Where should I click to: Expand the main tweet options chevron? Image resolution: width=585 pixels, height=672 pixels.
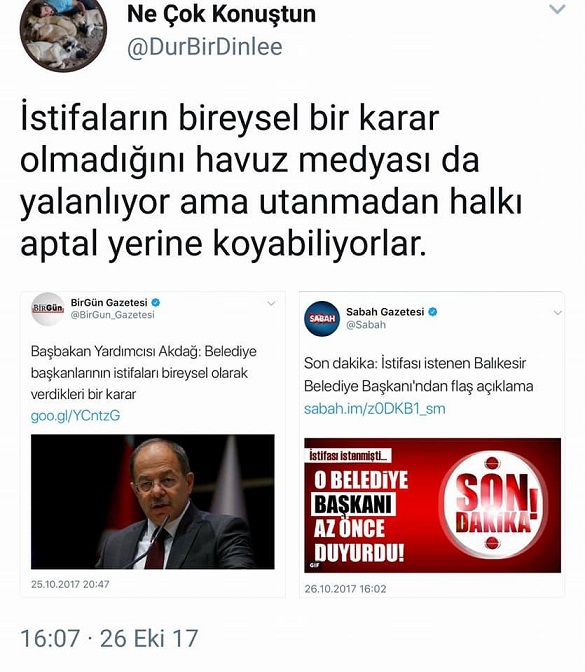[557, 9]
